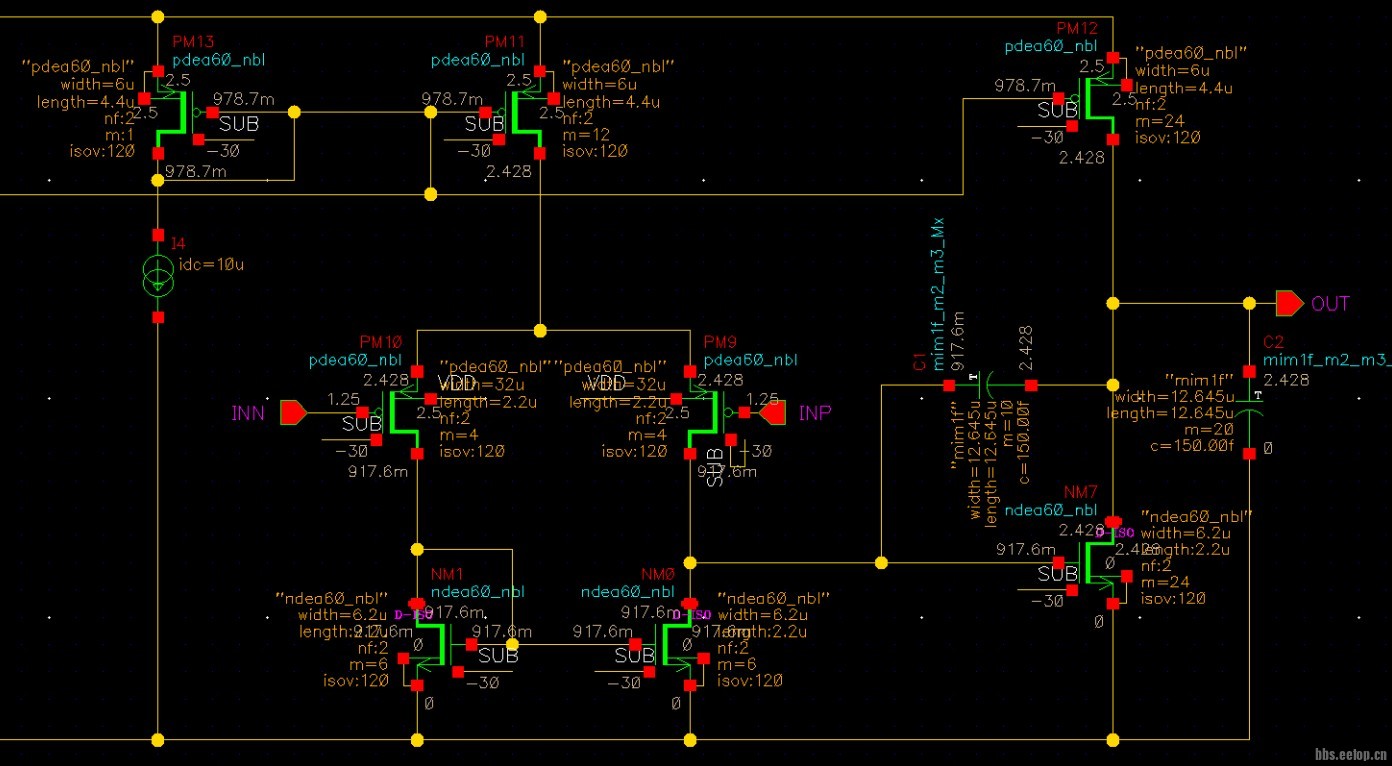
Task: Select the PM9 input transistor symbol
Action: click(x=703, y=412)
